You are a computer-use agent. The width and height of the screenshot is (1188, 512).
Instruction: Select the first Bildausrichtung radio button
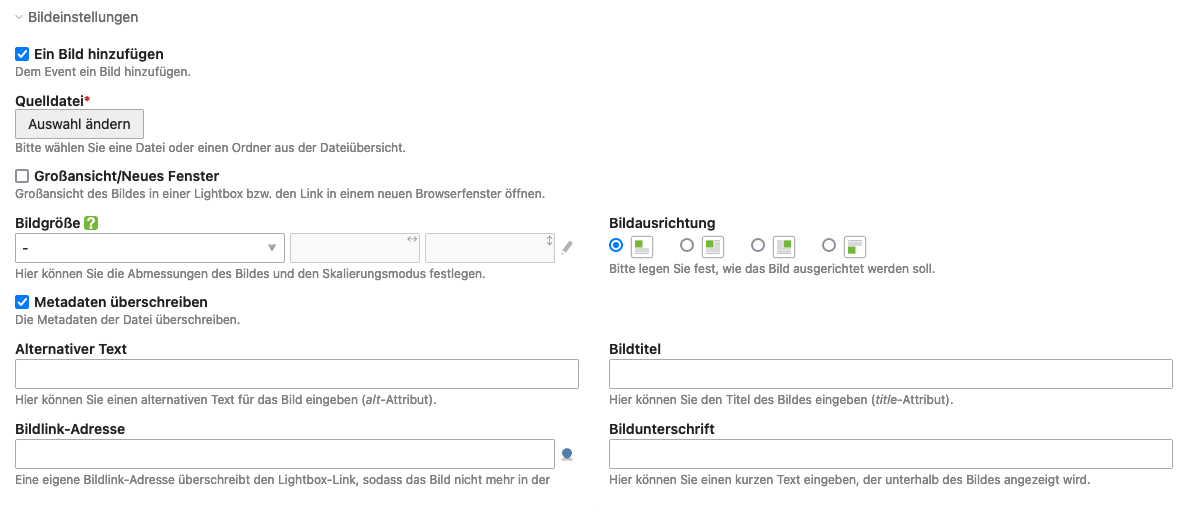(x=616, y=245)
